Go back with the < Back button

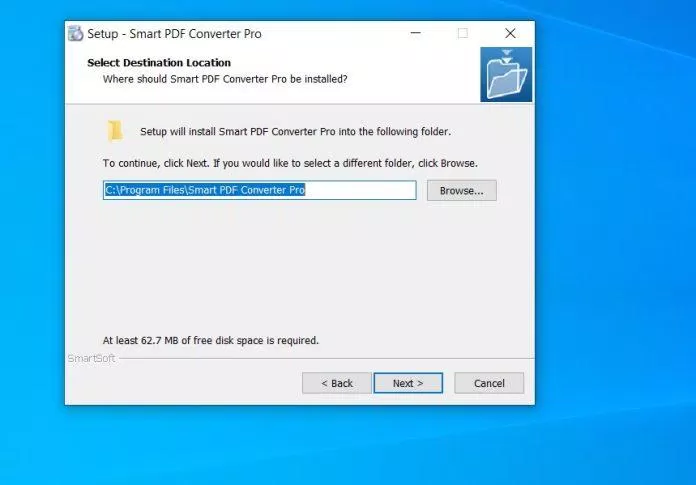point(336,383)
